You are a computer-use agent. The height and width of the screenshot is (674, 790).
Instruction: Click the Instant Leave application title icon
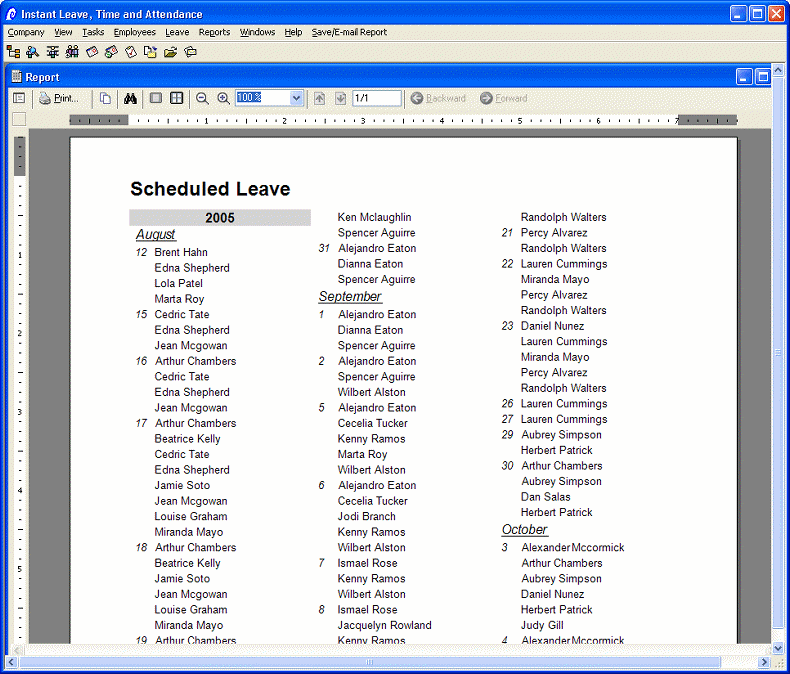pyautogui.click(x=11, y=14)
